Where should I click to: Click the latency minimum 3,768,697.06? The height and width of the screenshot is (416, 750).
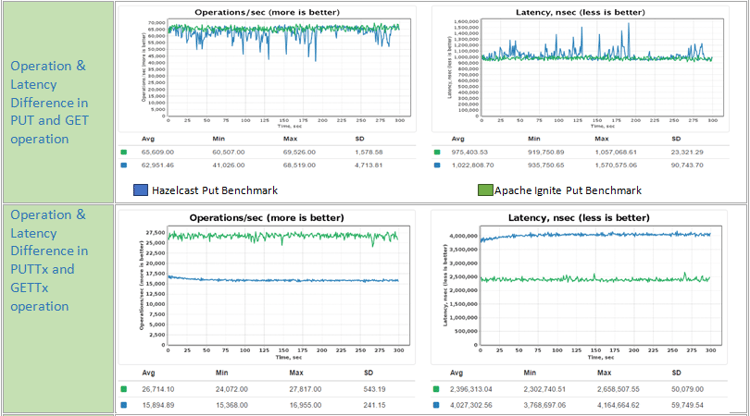[x=545, y=405]
